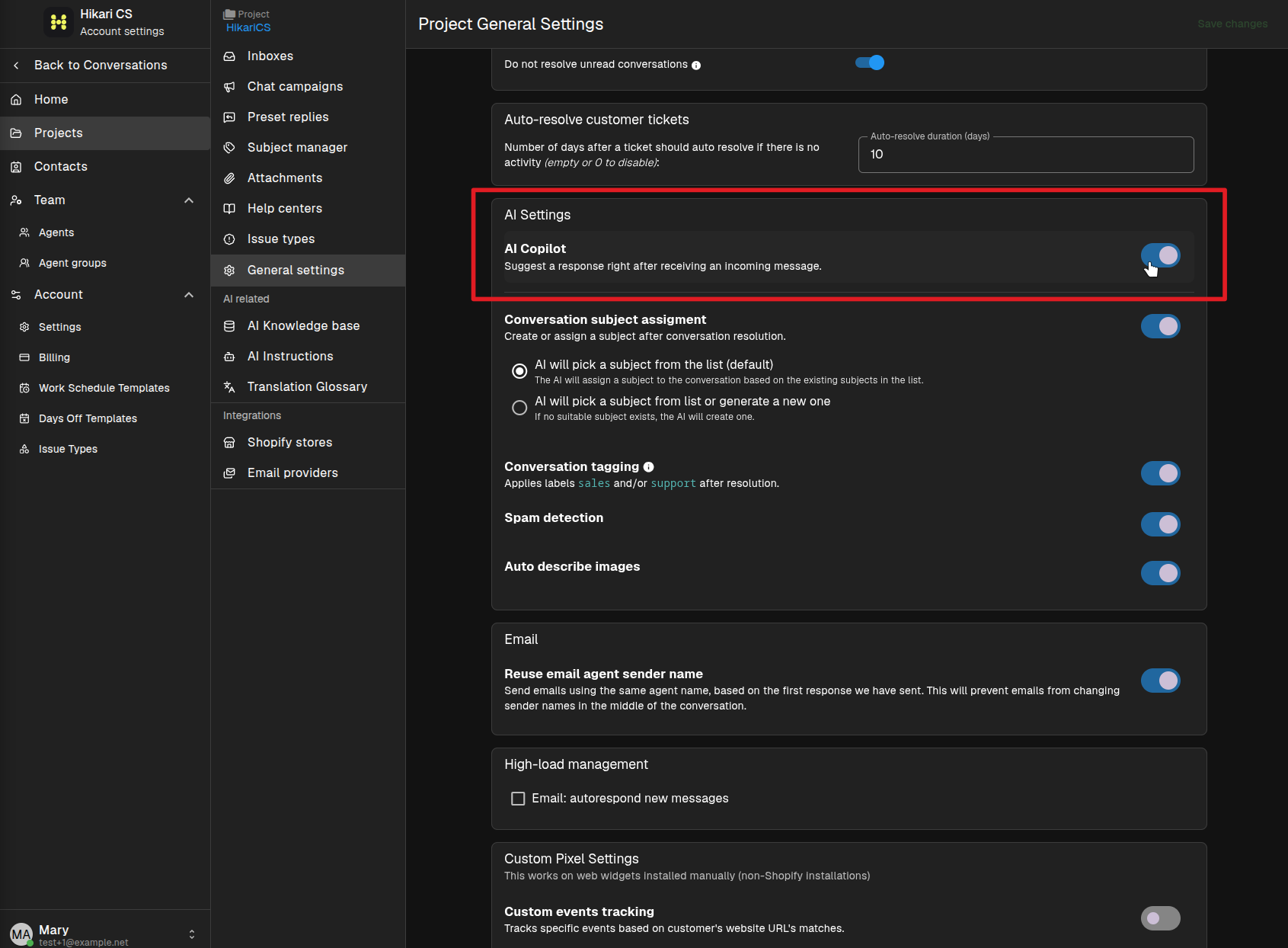Open Chat campaigns page
1288x948 pixels.
pyautogui.click(x=308, y=87)
